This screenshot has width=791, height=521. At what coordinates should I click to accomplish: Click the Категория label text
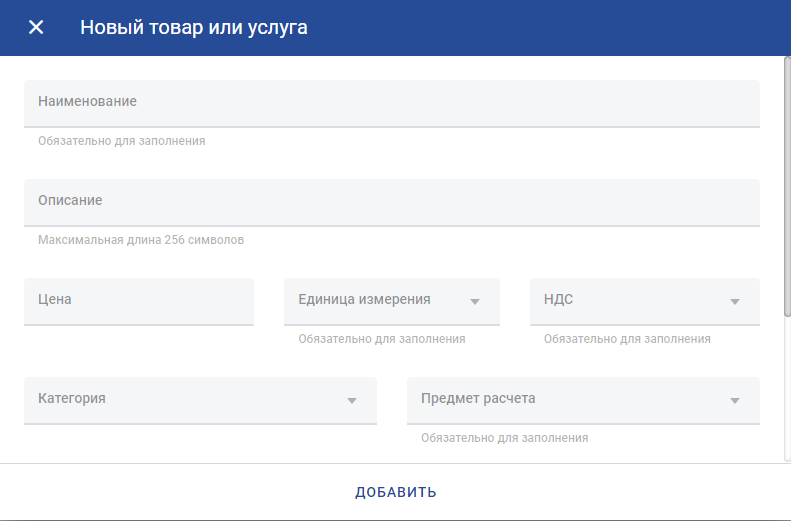(72, 398)
